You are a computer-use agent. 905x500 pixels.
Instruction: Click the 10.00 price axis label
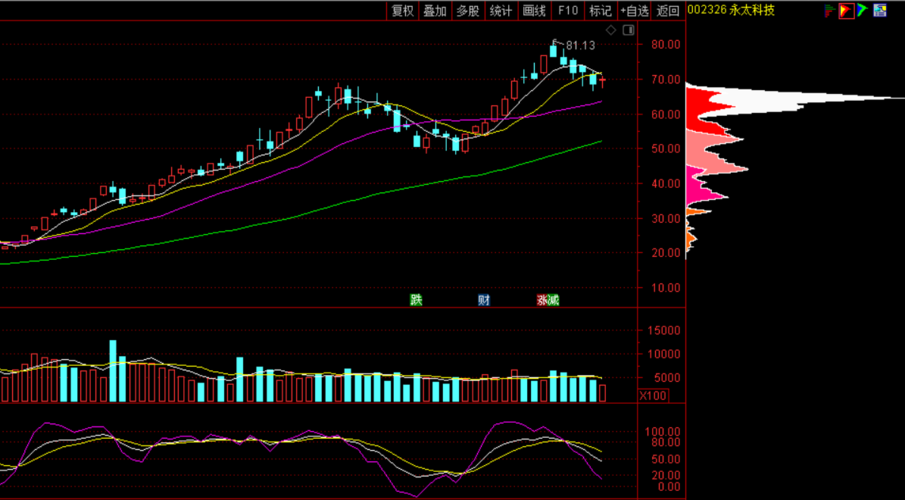(665, 288)
